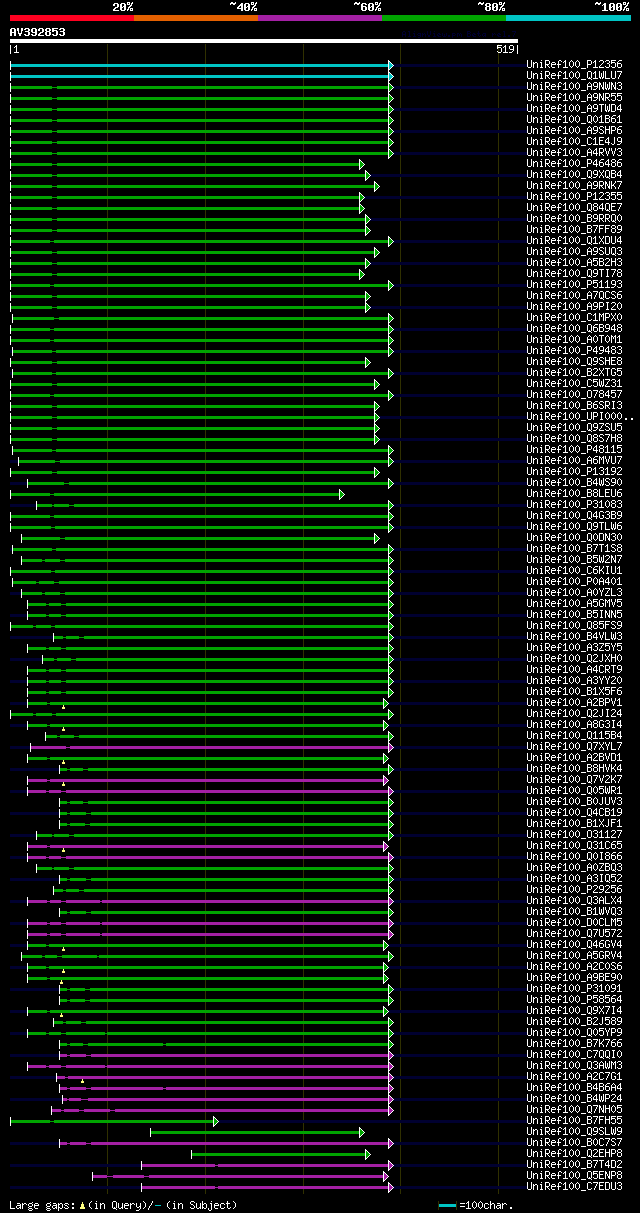This screenshot has width=640, height=1213.
Task: Click the UniRef100_Q9SLW9 label
Action: click(574, 1131)
